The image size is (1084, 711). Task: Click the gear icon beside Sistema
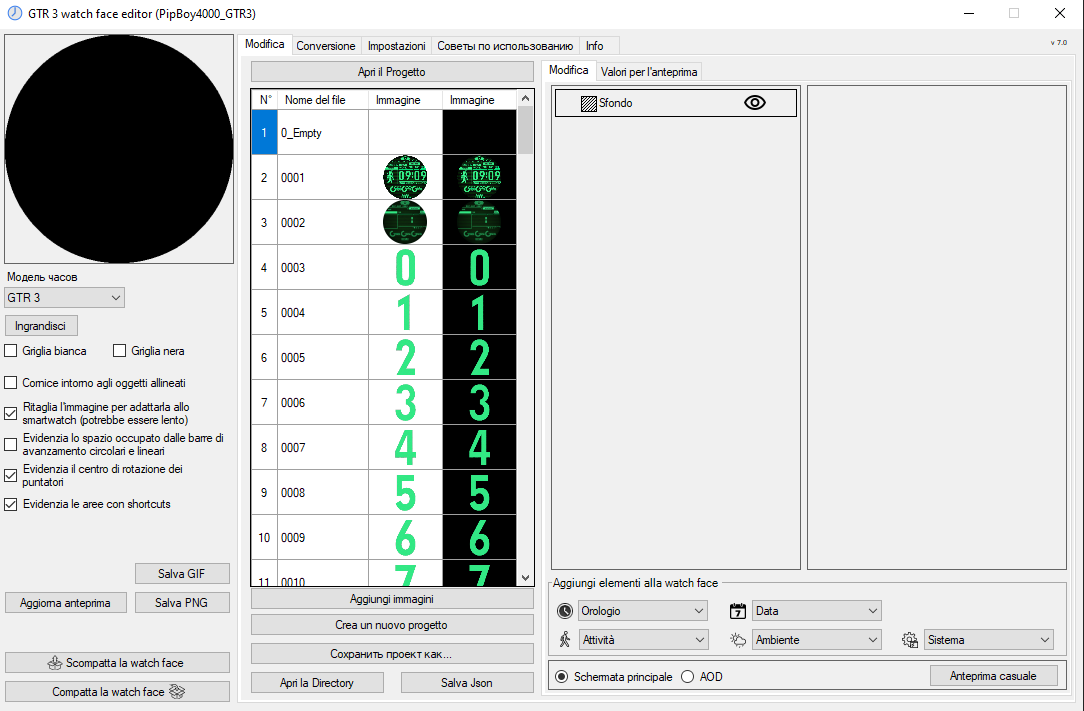pyautogui.click(x=910, y=640)
